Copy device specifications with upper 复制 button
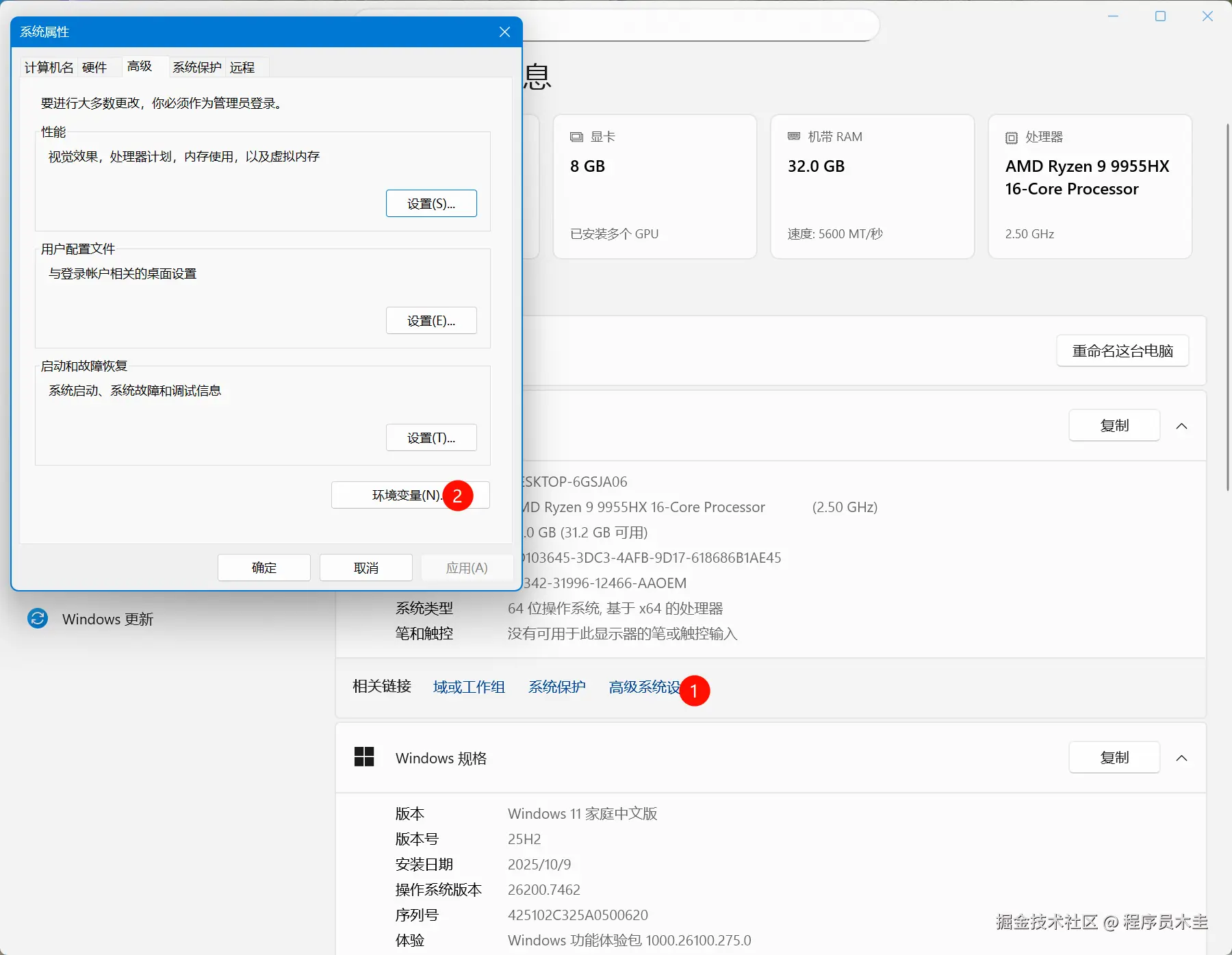This screenshot has height=955, width=1232. [x=1114, y=425]
